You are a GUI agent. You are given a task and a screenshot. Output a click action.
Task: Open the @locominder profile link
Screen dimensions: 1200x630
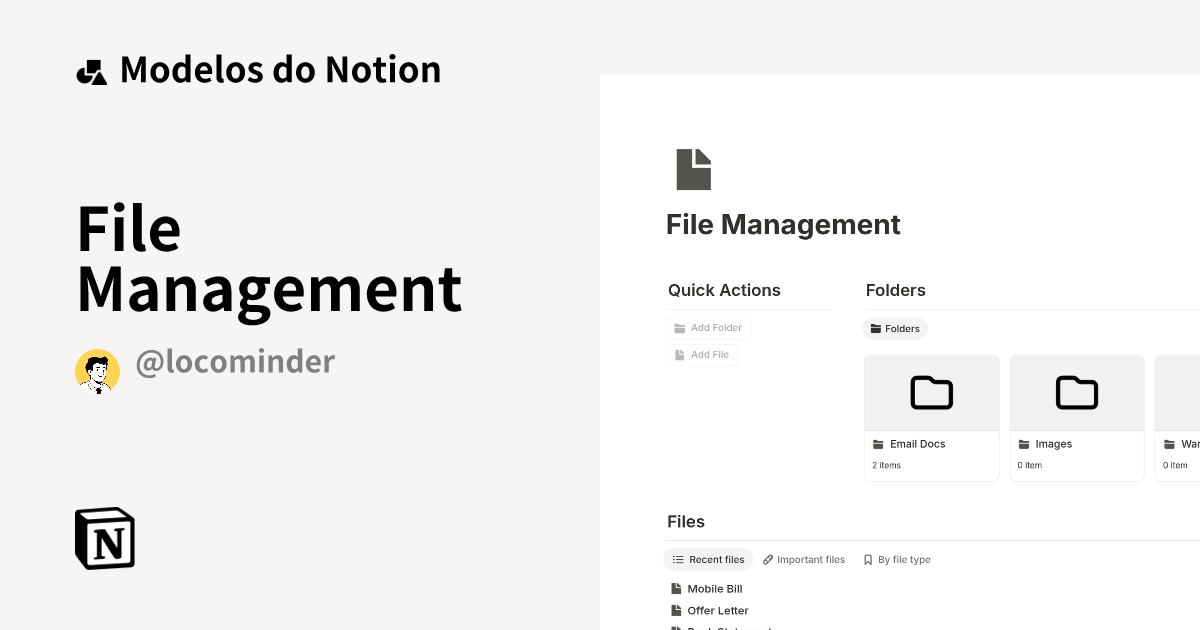(x=236, y=361)
